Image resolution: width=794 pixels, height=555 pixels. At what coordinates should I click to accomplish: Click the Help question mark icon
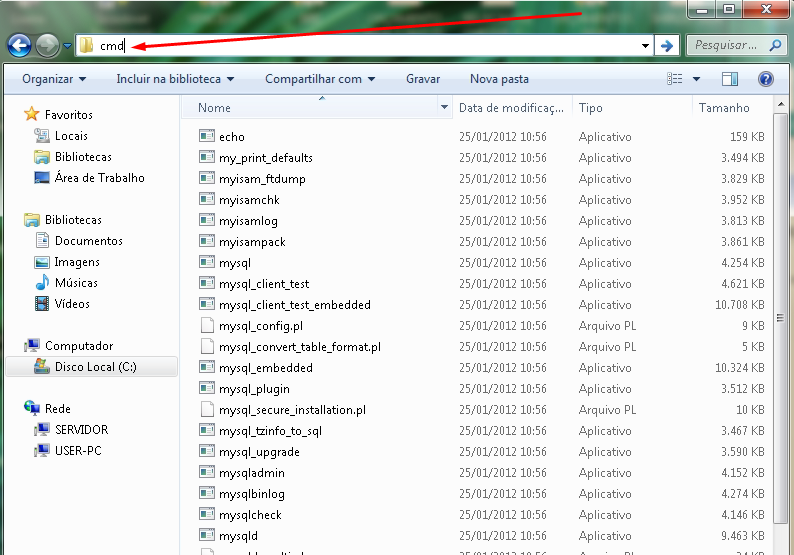coord(766,79)
